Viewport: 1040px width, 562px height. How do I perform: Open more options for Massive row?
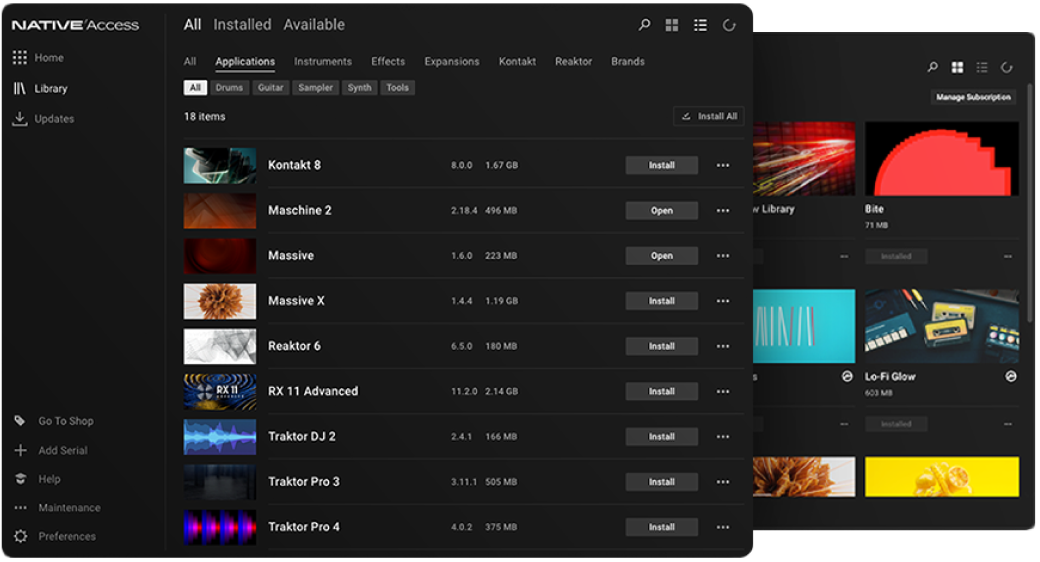[723, 255]
